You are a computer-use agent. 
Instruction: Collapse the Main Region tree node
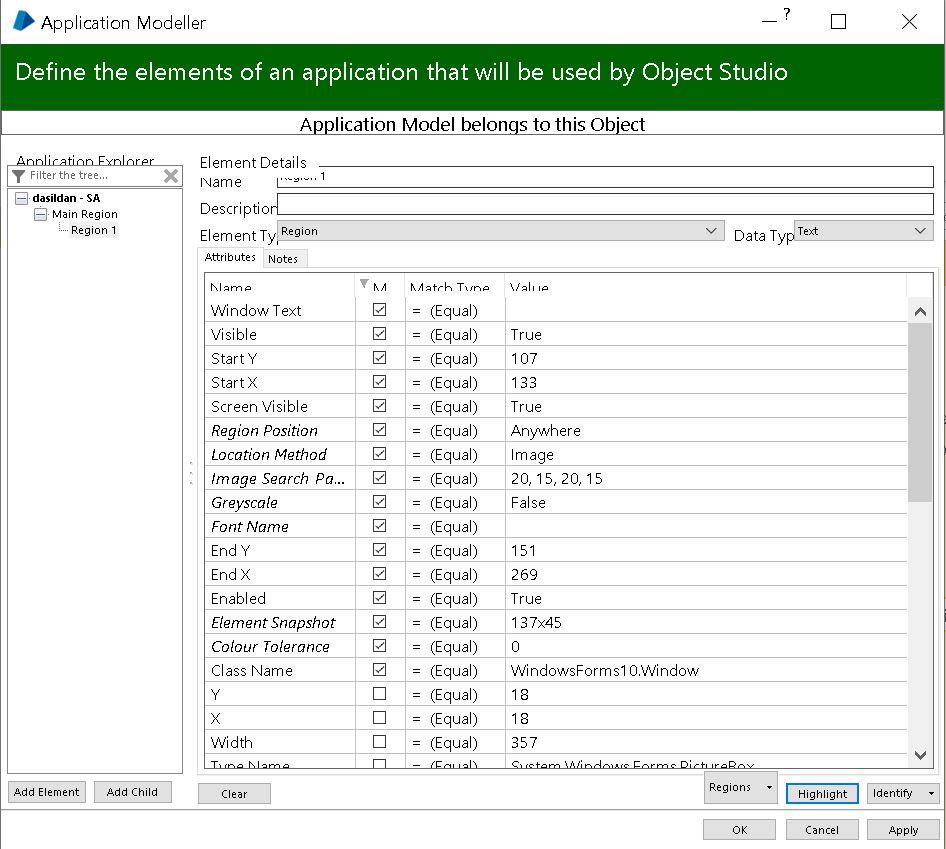41,214
